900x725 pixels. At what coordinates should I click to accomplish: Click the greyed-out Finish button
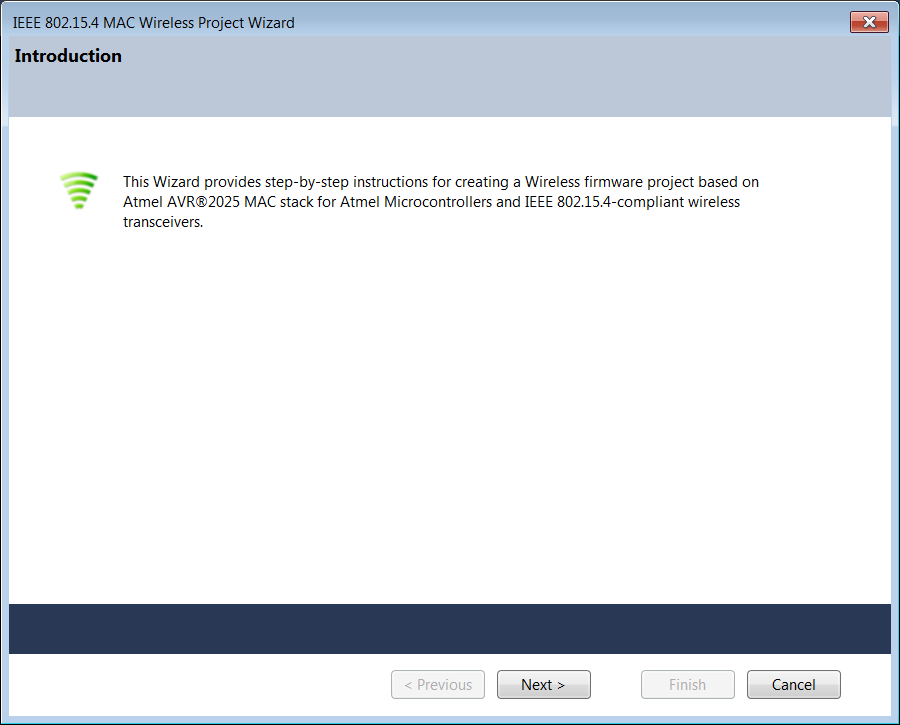pos(688,684)
